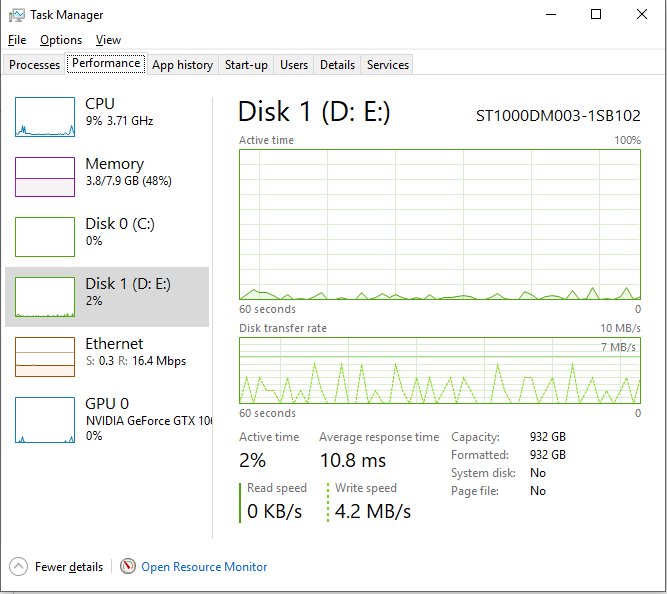
Task: Click the 0 KB/s read speed value
Action: (x=275, y=511)
